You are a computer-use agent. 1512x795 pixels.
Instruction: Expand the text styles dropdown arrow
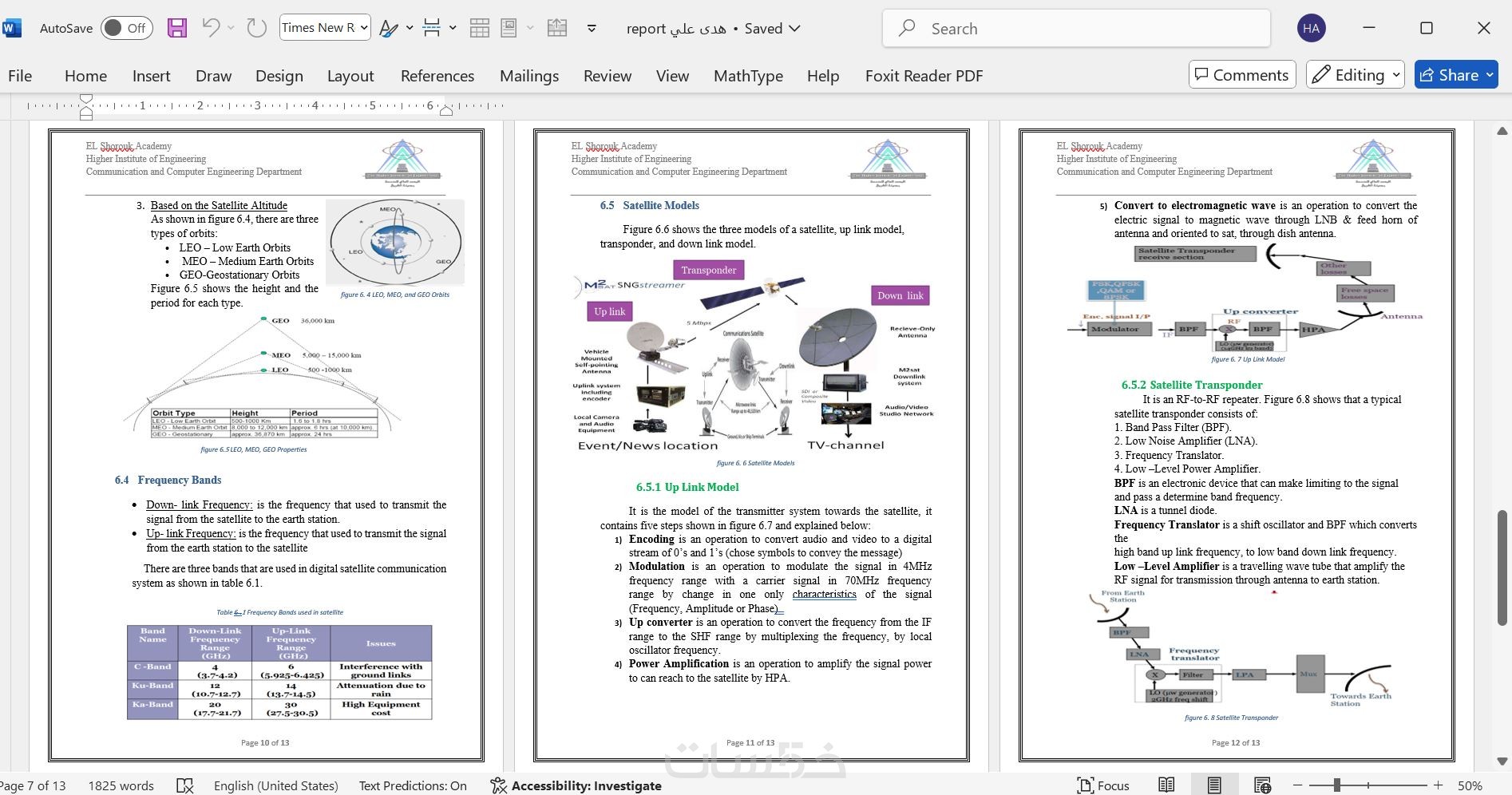(x=410, y=28)
